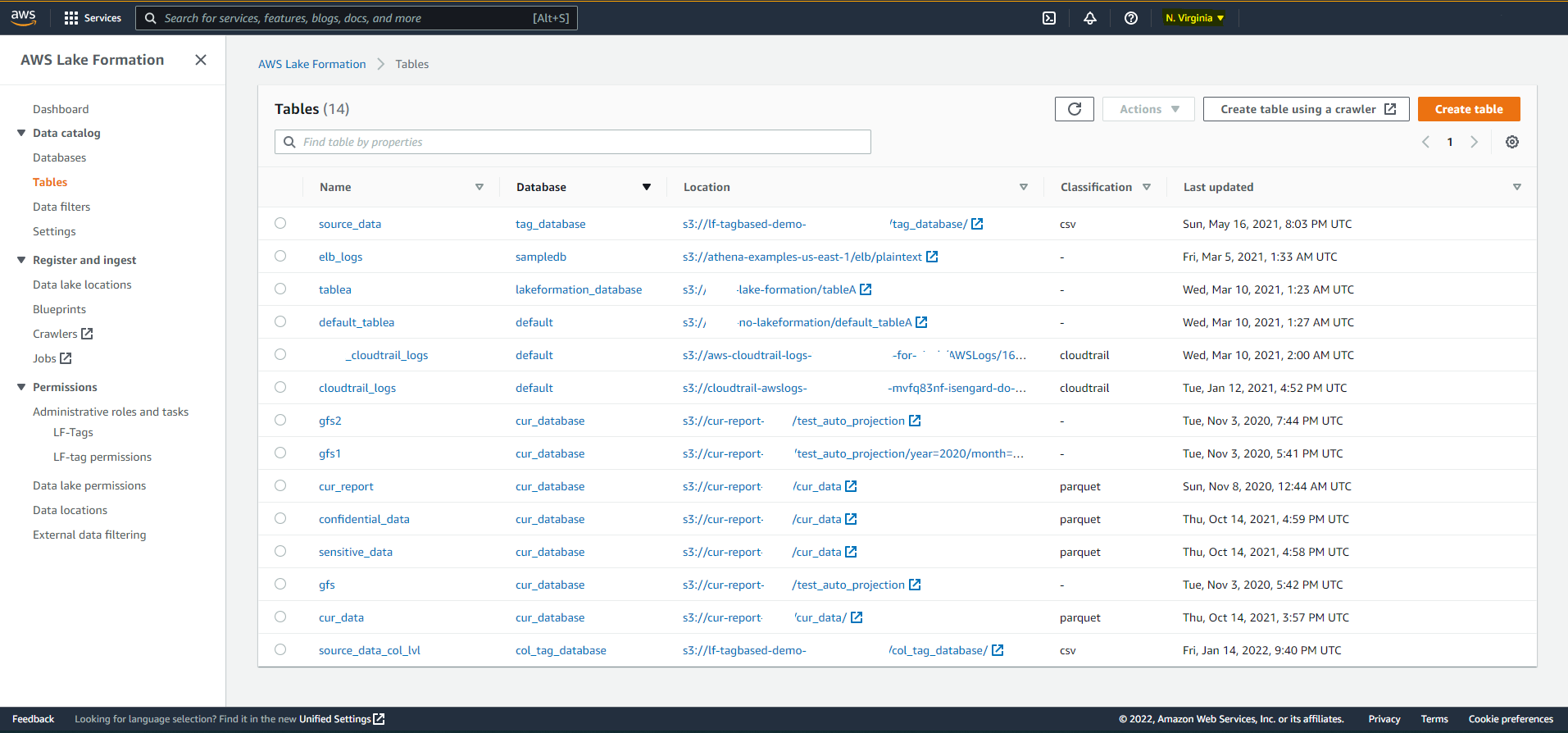Close the AWS Lake Formation sidebar
This screenshot has width=1568, height=733.
(x=201, y=60)
